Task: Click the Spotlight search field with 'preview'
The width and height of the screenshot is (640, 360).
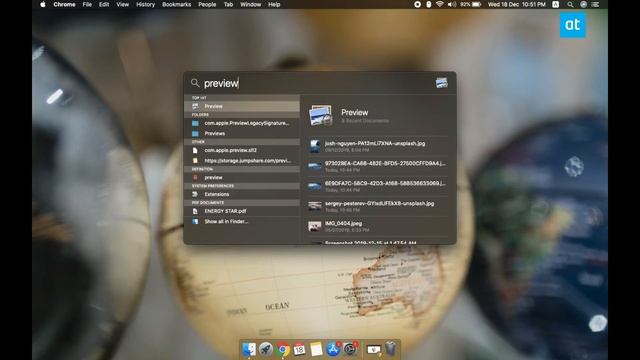Action: click(x=310, y=83)
